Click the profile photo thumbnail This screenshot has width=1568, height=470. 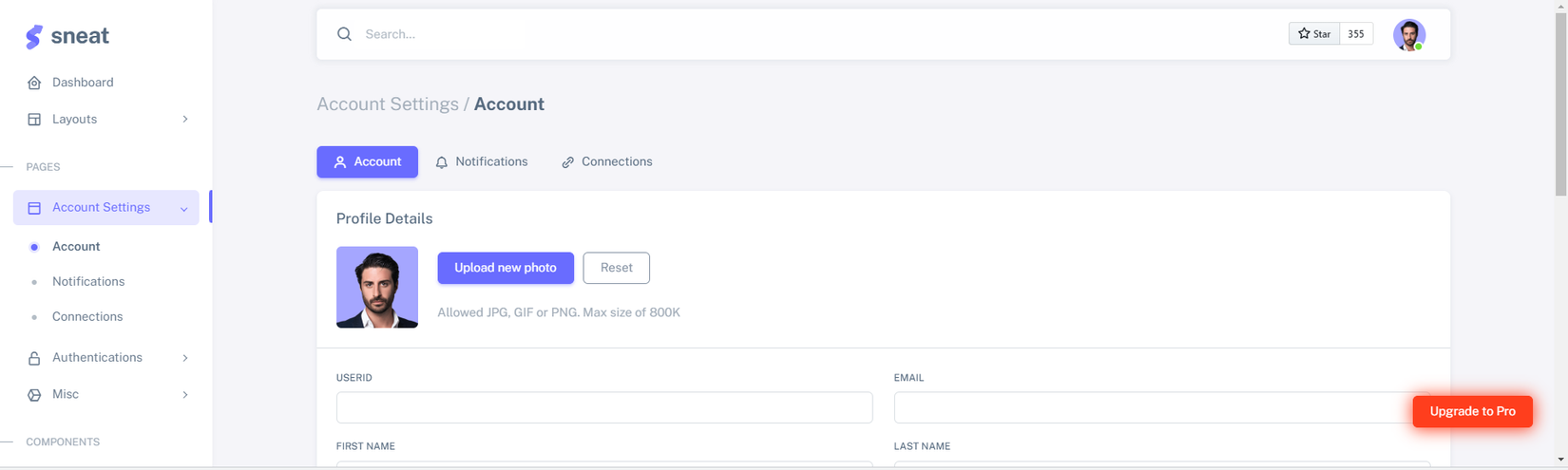377,288
